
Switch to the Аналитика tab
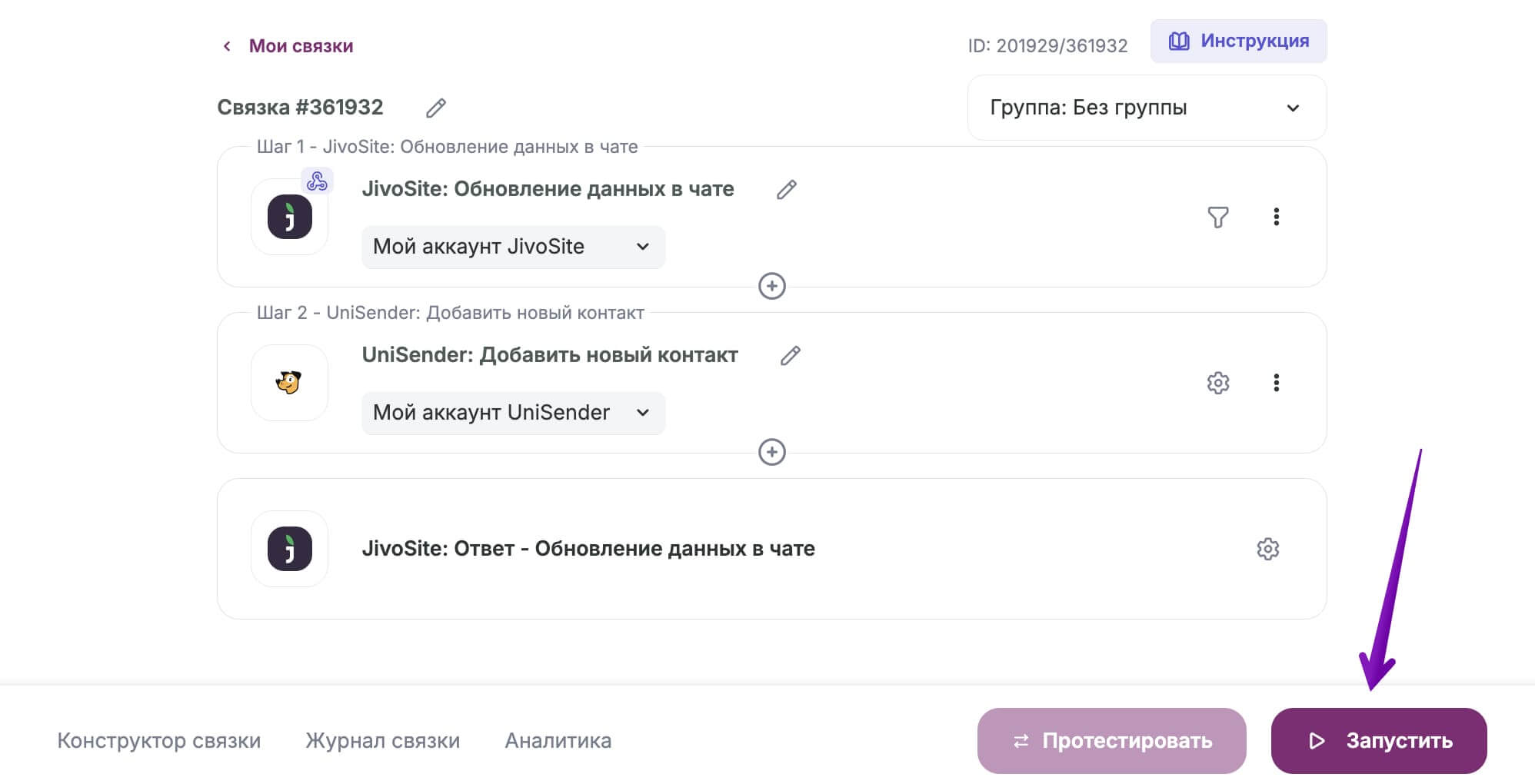point(558,741)
